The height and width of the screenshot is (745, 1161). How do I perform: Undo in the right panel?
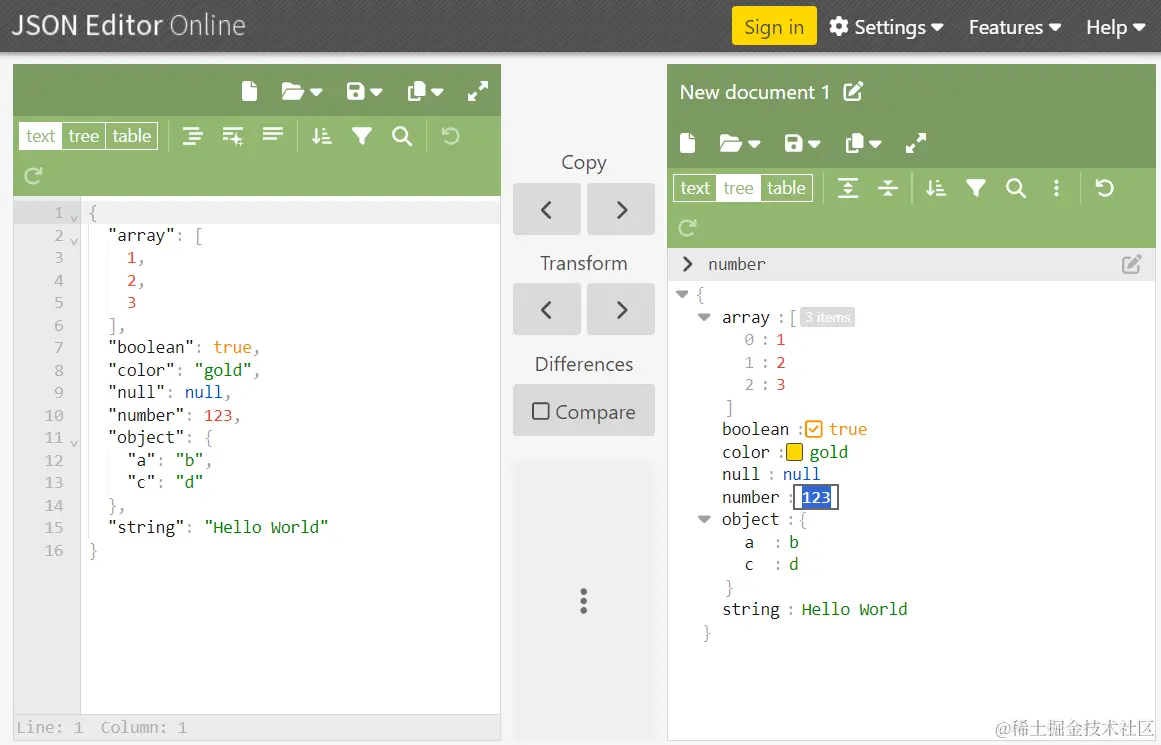[1105, 188]
